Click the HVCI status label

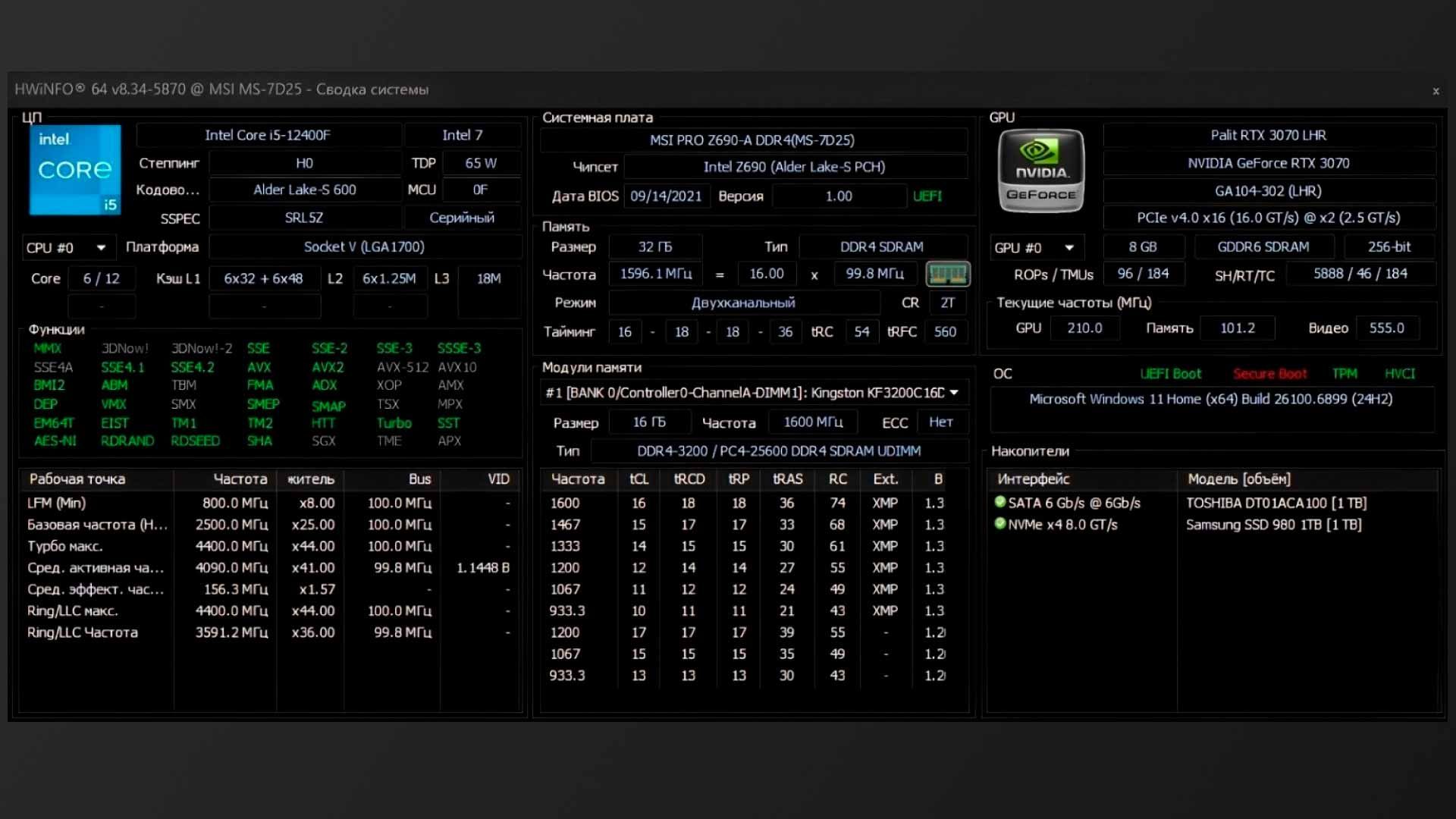[1399, 374]
